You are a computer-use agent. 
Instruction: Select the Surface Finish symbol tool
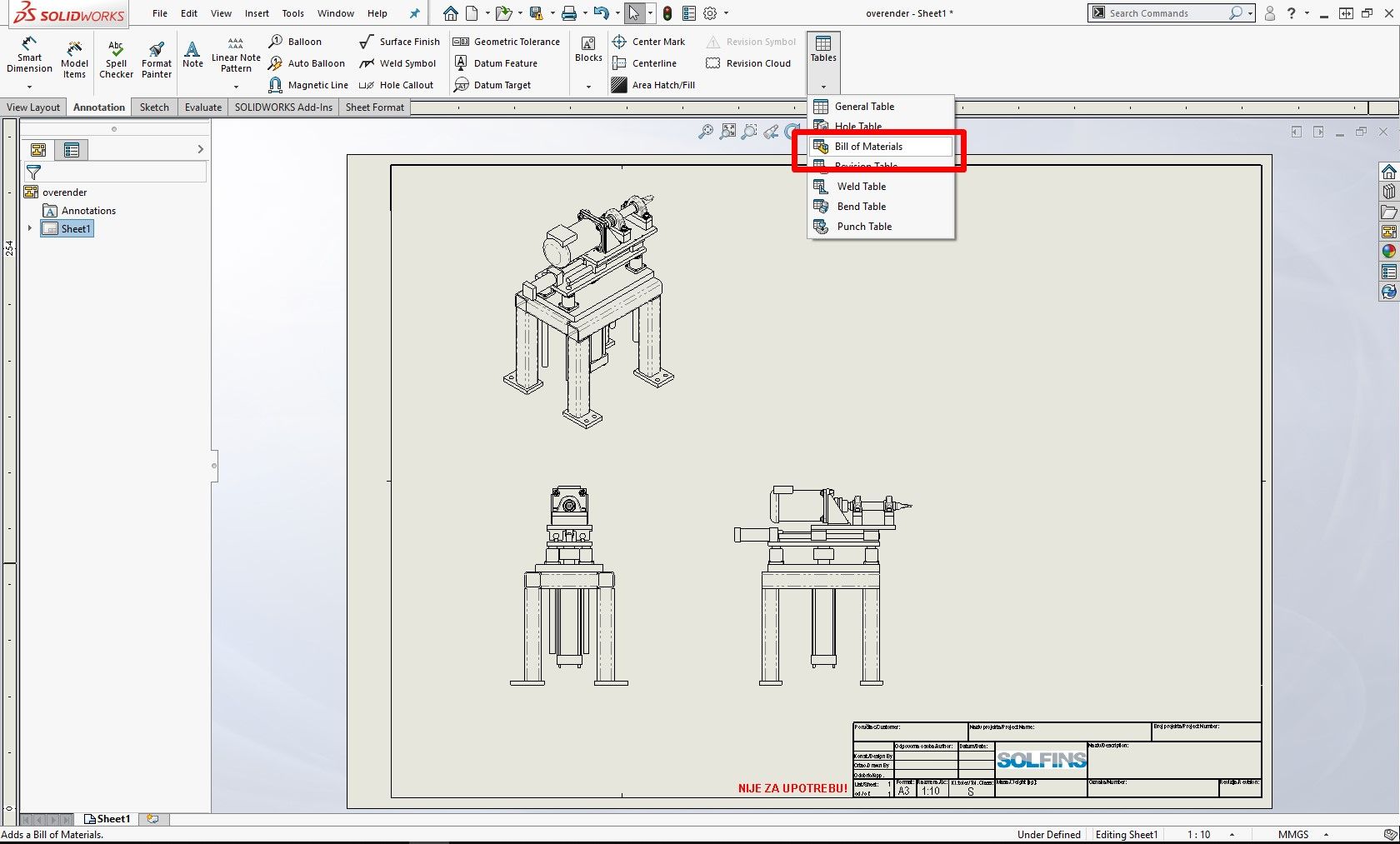399,42
